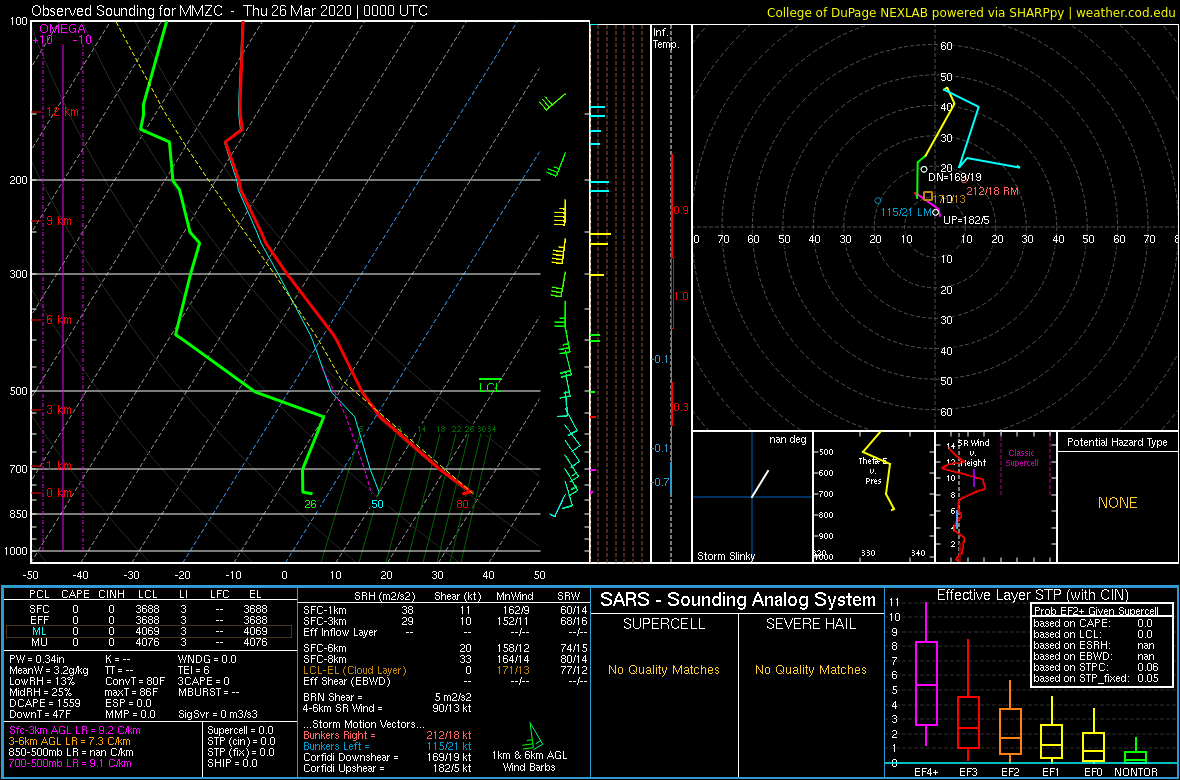Click the 'Classic Supercell' label
The width and height of the screenshot is (1180, 780).
click(1021, 457)
